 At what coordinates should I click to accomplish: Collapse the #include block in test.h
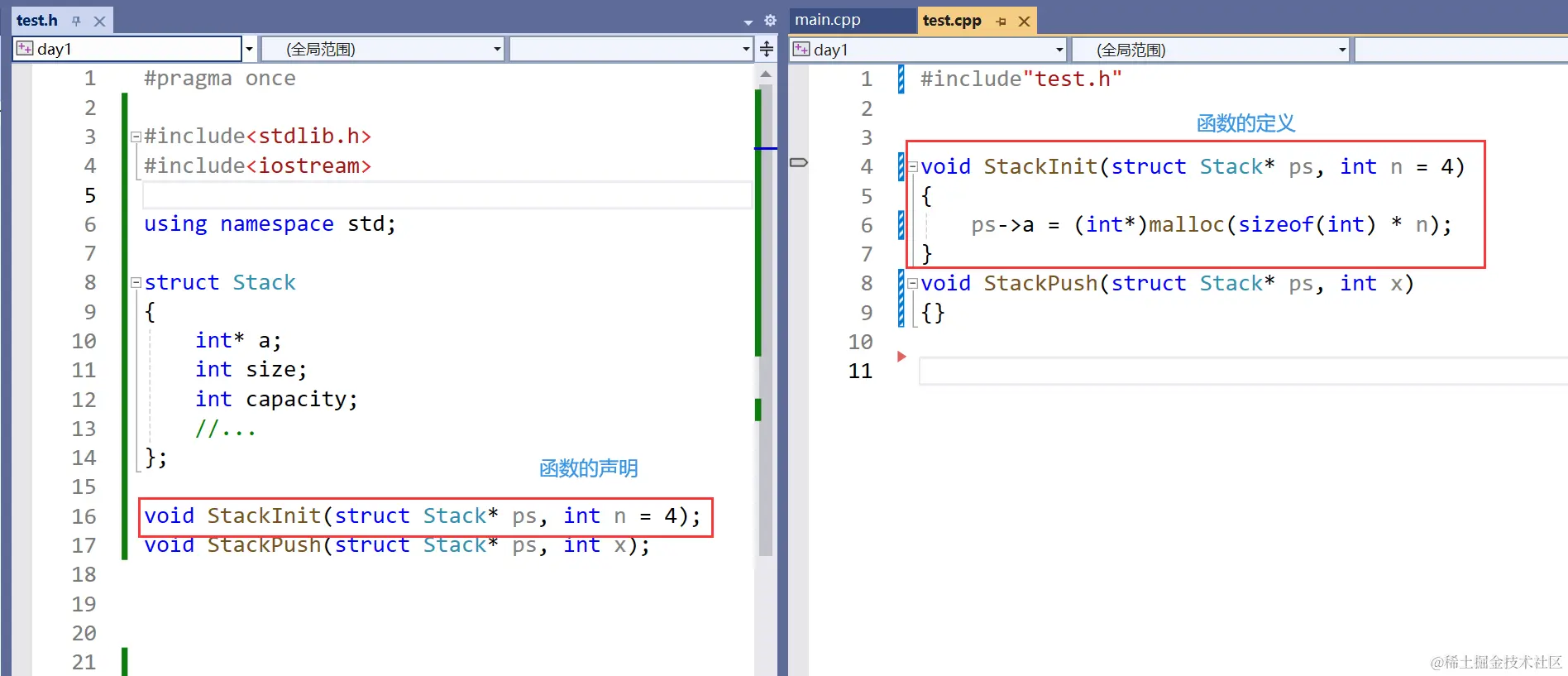click(136, 137)
